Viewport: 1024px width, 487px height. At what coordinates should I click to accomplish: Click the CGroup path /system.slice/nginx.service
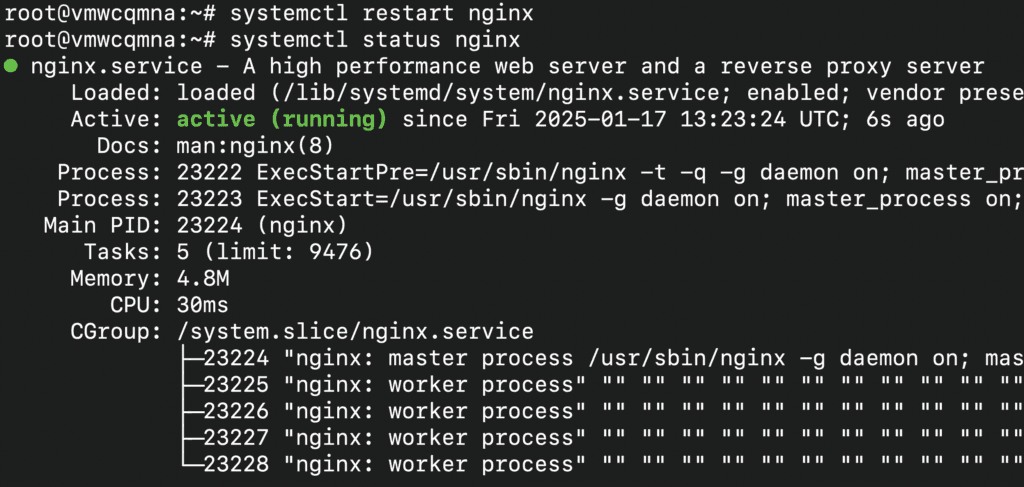355,331
